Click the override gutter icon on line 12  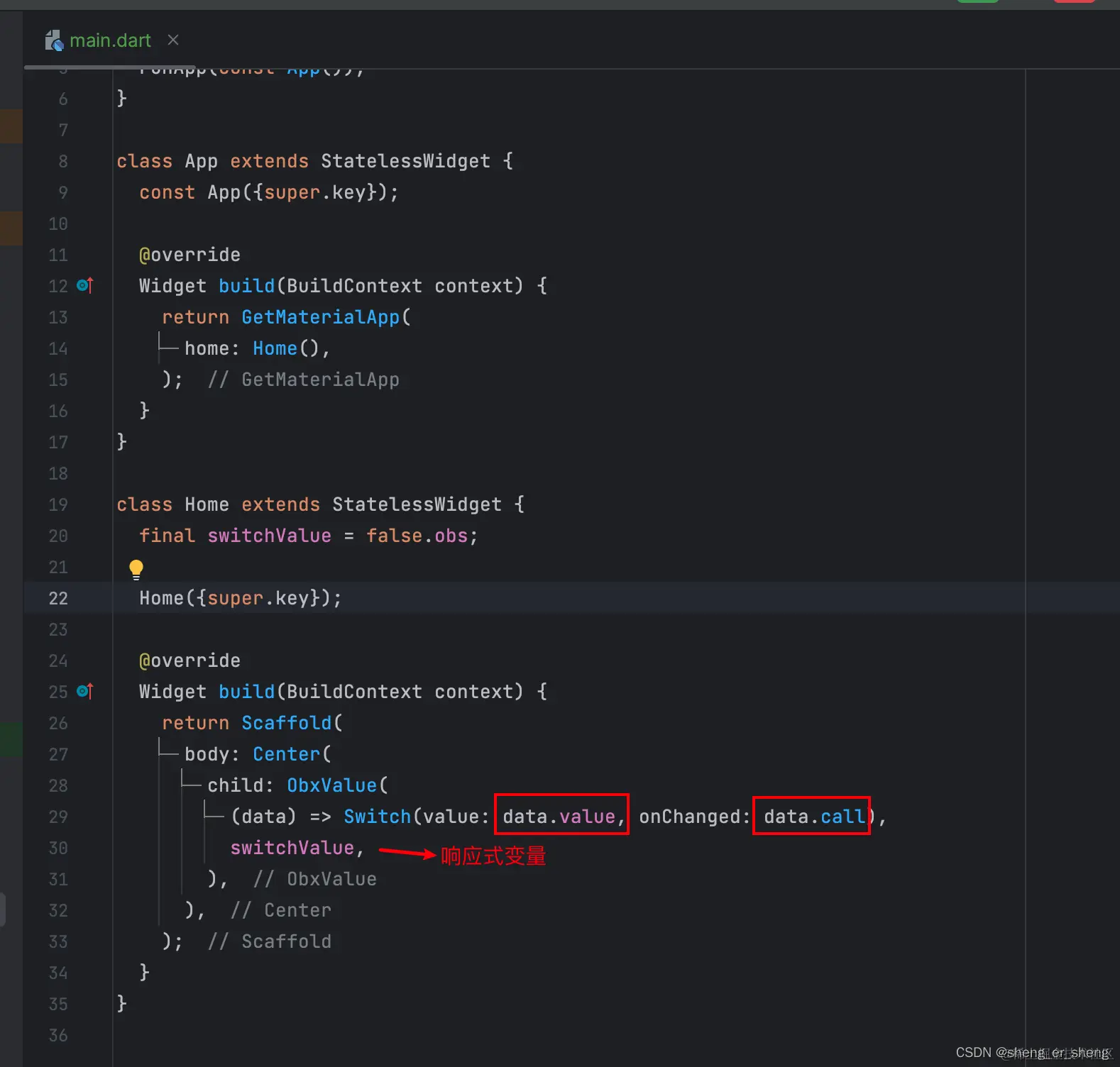point(84,285)
